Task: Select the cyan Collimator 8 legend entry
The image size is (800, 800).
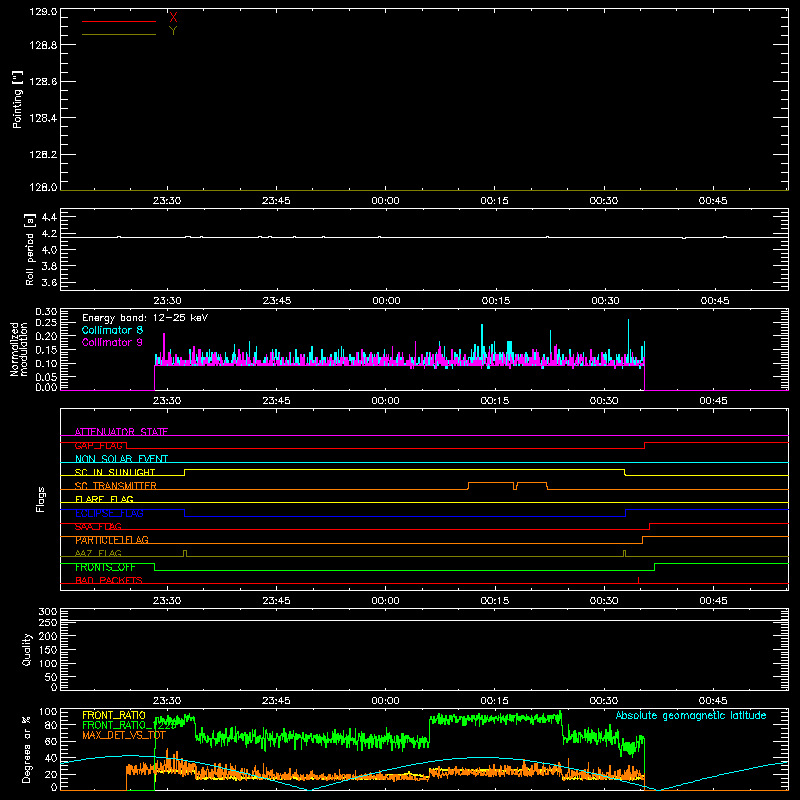Action: (x=112, y=330)
